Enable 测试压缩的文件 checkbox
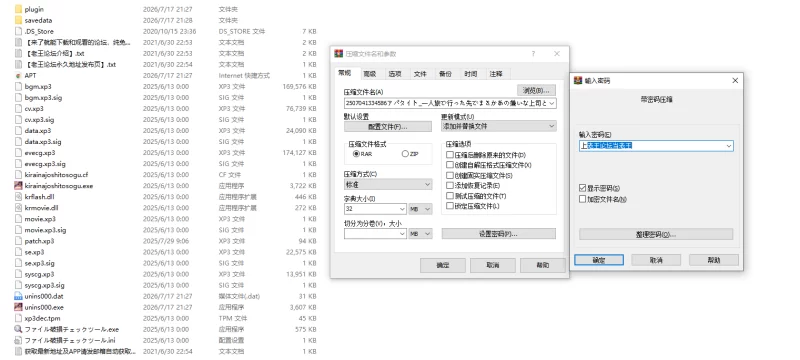The image size is (800, 360). (x=449, y=196)
